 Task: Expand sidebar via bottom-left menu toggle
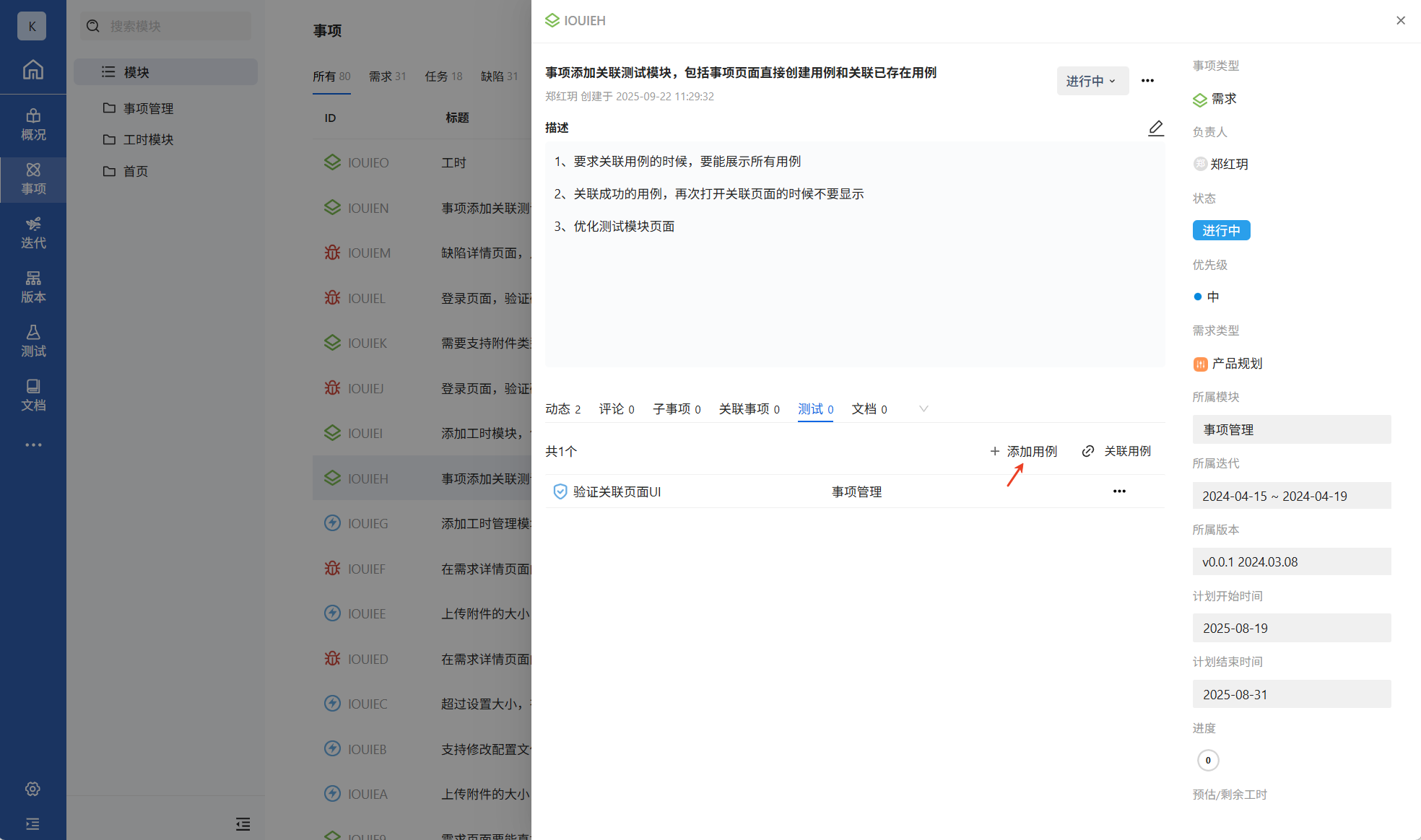32,823
